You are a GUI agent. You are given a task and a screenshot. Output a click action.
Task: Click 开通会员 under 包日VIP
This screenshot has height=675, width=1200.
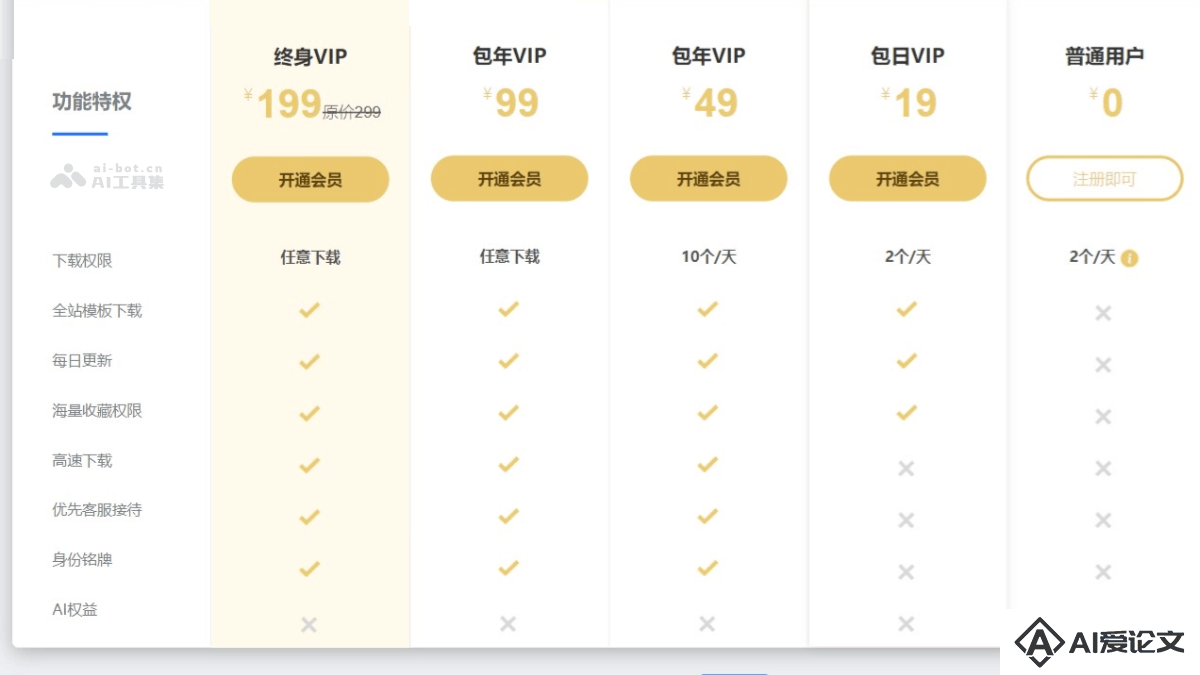click(x=907, y=179)
